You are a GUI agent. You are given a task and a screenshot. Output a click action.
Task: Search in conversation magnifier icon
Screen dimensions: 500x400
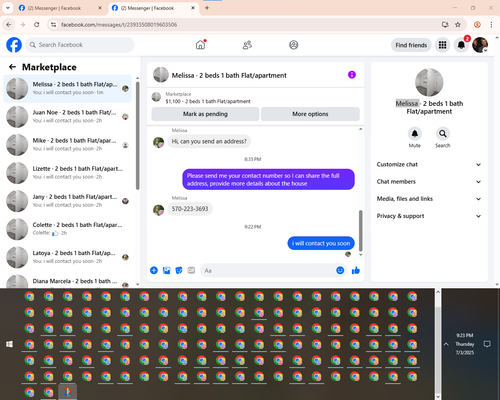click(442, 134)
